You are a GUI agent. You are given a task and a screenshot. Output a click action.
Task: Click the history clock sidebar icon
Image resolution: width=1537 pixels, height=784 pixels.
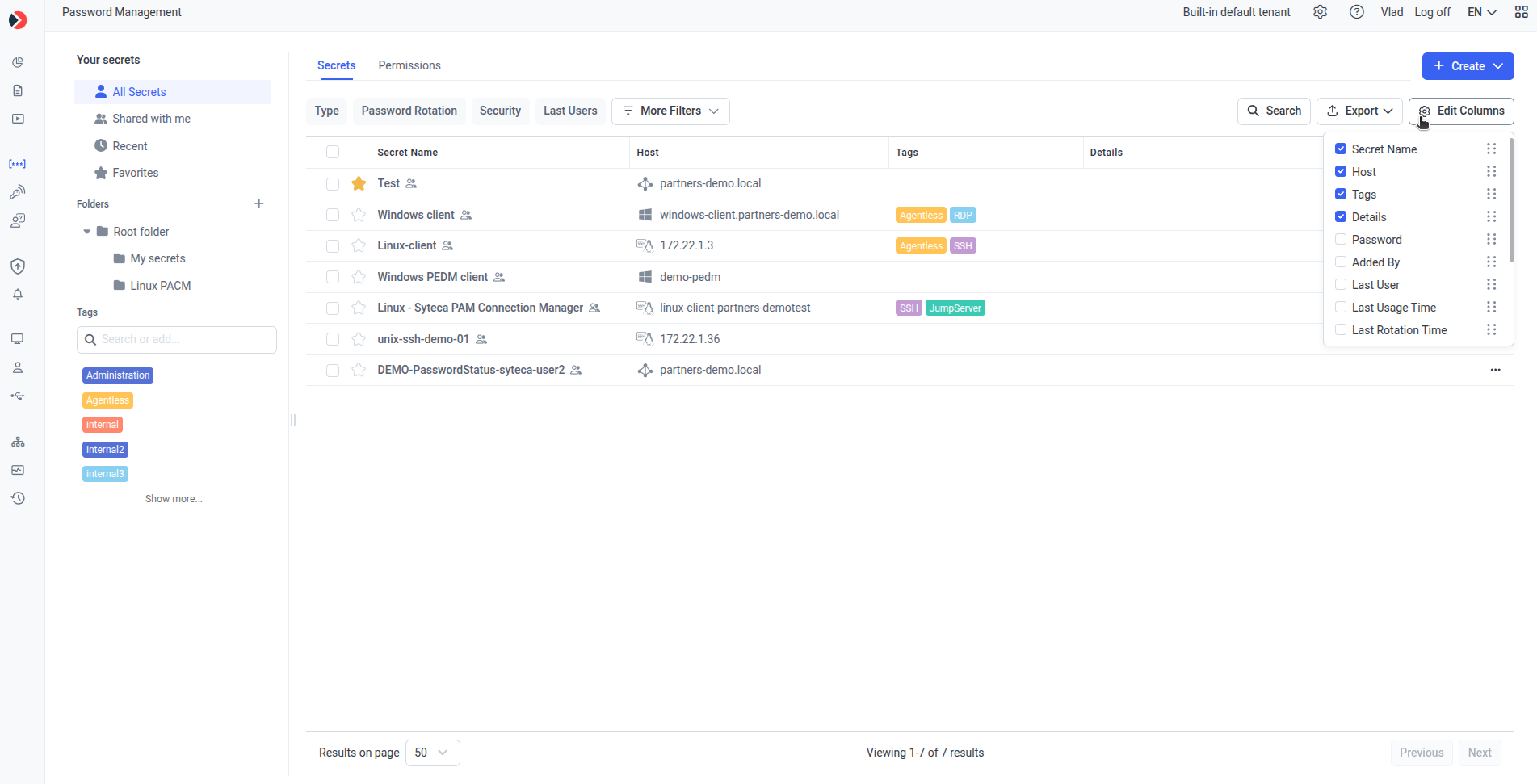(18, 498)
